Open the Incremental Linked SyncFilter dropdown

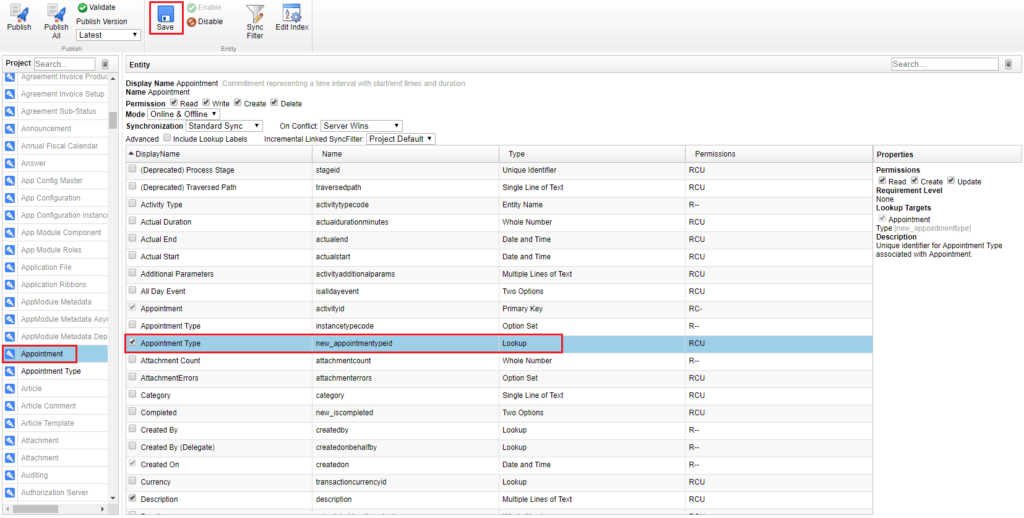401,139
